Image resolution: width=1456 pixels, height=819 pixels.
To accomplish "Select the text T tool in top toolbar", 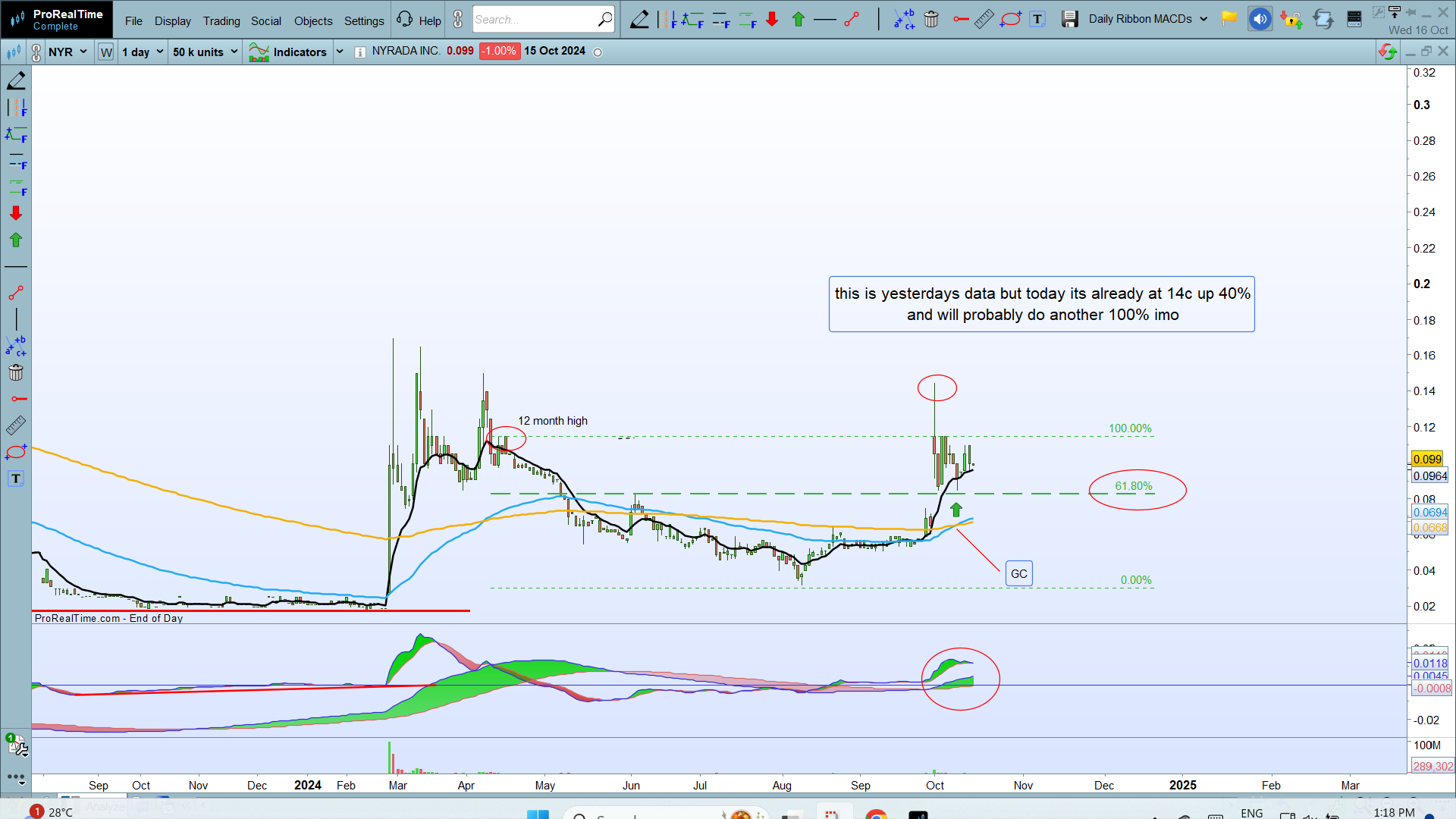I will click(x=1037, y=20).
